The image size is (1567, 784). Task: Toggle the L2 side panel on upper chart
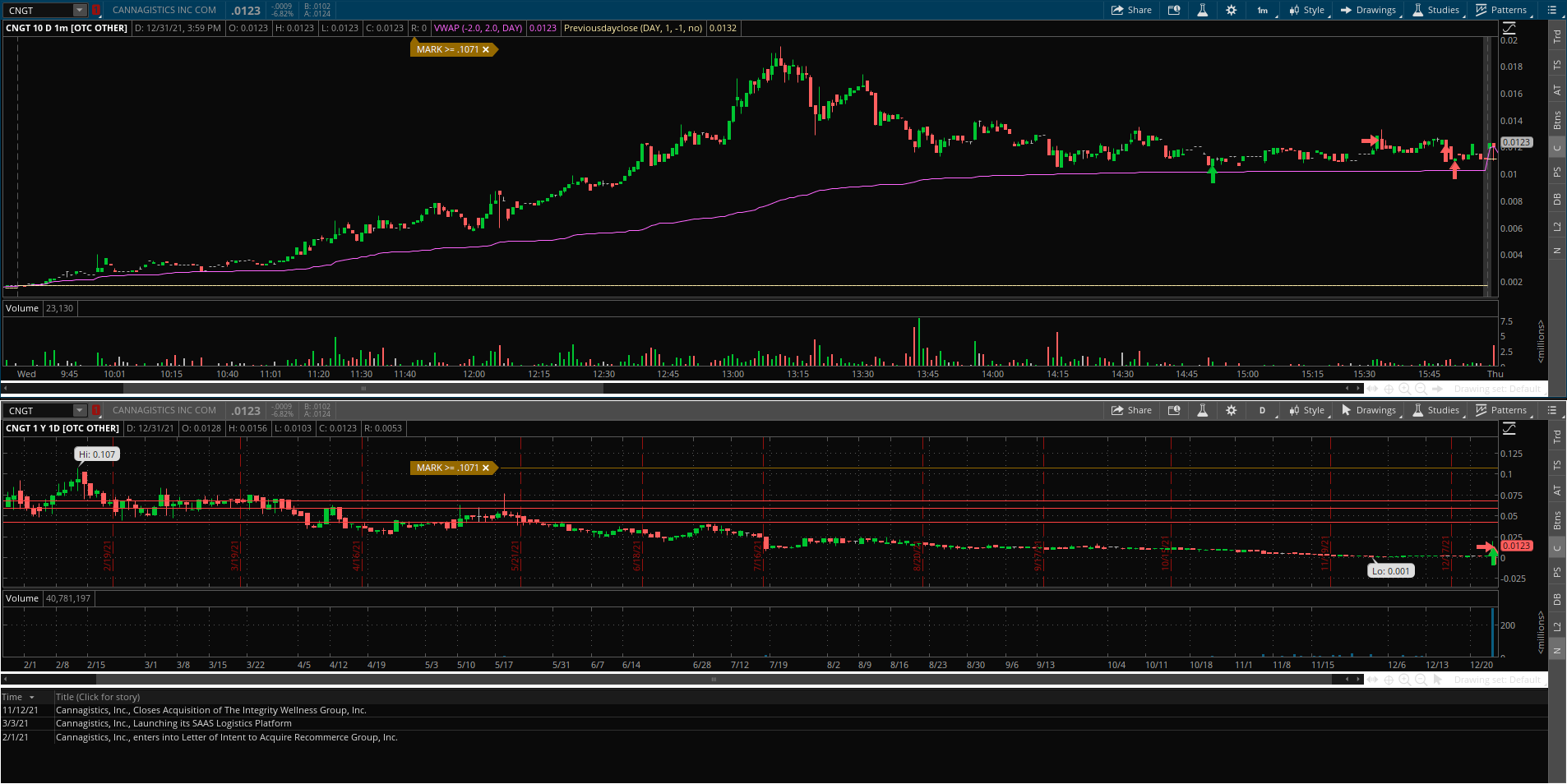(x=1557, y=227)
